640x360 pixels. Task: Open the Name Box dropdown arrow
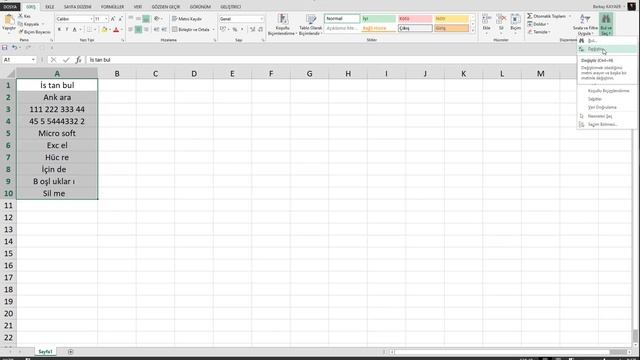pyautogui.click(x=33, y=60)
